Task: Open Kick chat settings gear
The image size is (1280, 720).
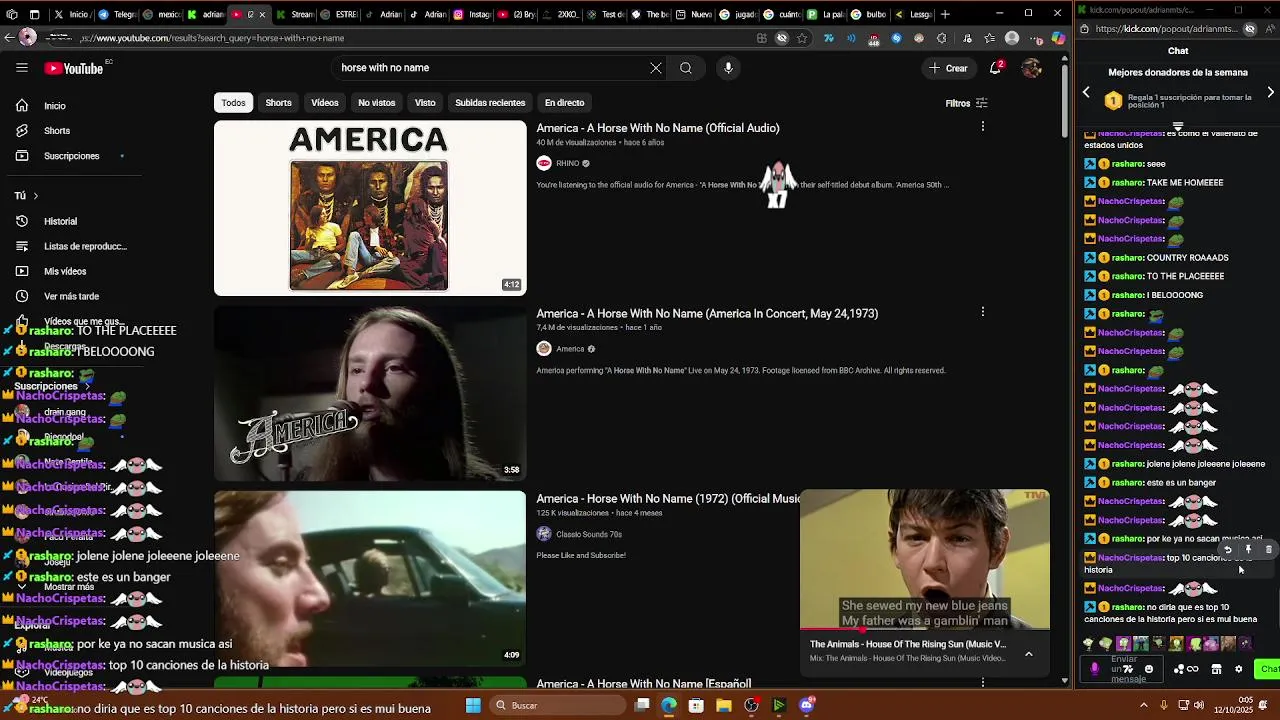Action: click(x=1238, y=669)
